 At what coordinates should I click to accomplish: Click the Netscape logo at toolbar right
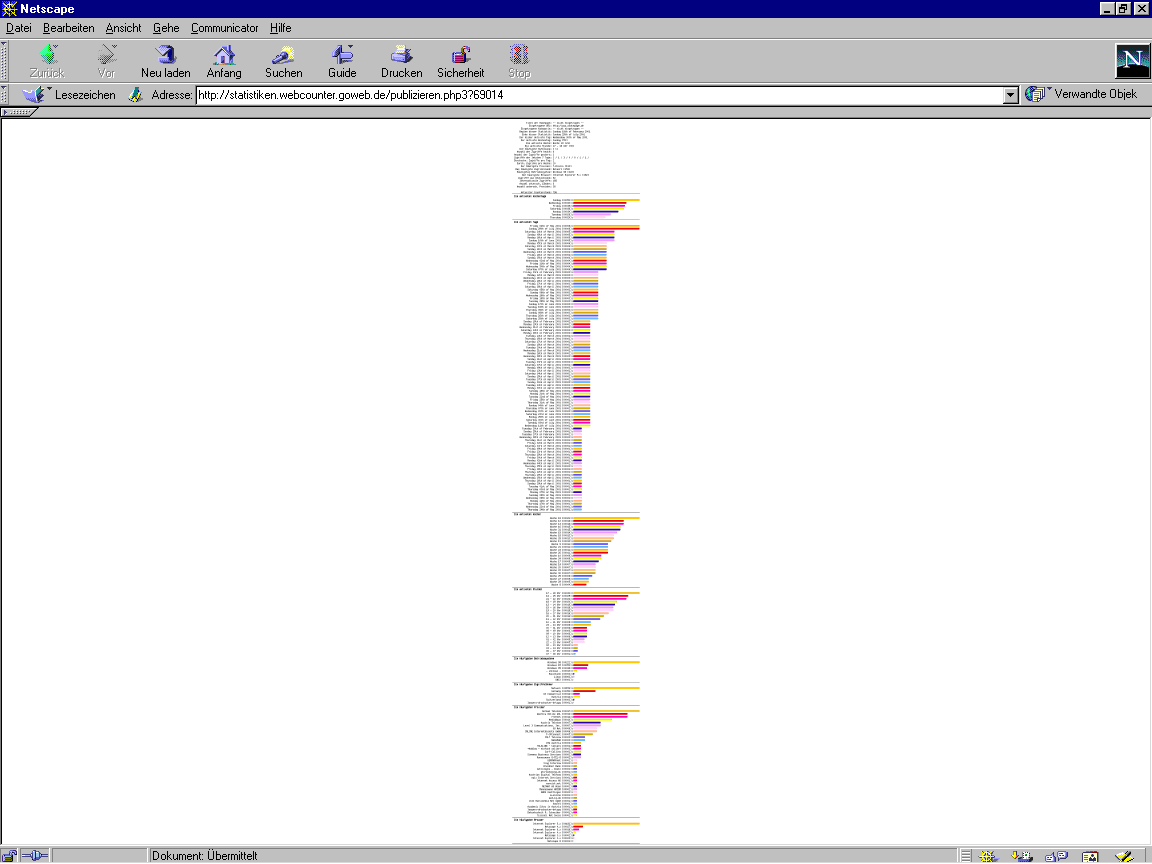[x=1132, y=61]
